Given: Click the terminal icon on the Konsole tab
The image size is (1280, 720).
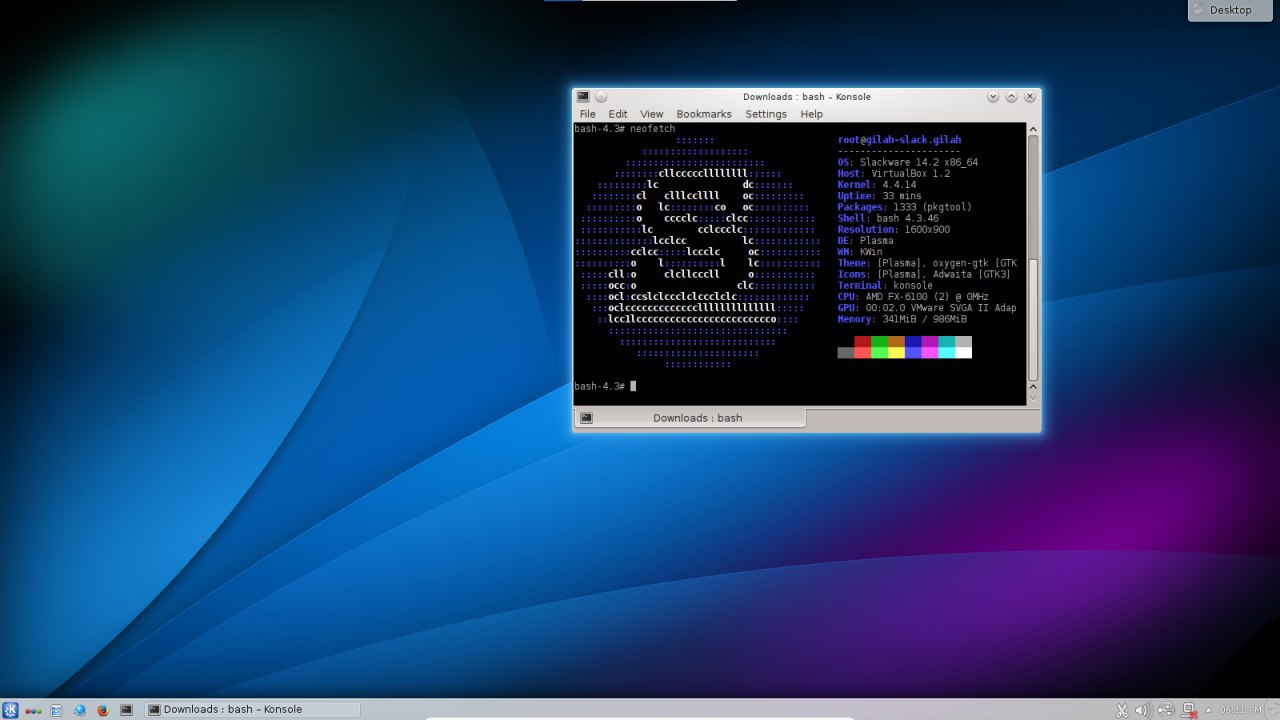Looking at the screenshot, I should [x=587, y=418].
